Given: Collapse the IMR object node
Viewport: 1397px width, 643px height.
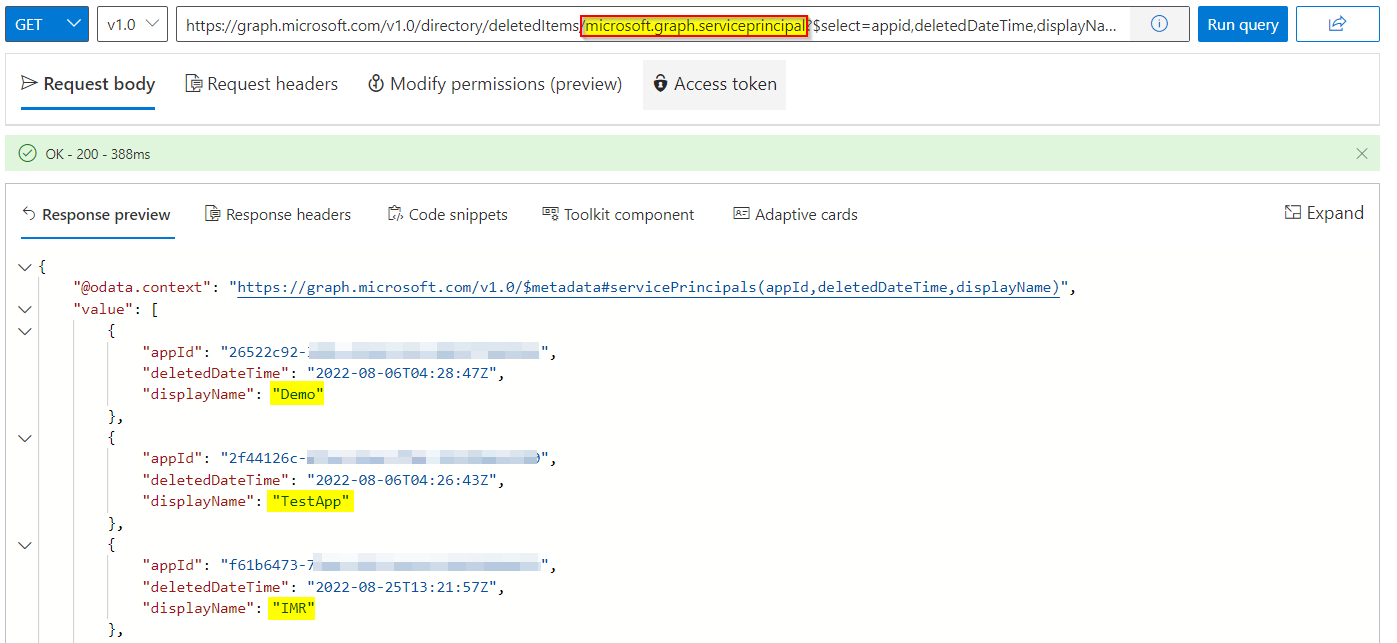Looking at the screenshot, I should coord(25,545).
